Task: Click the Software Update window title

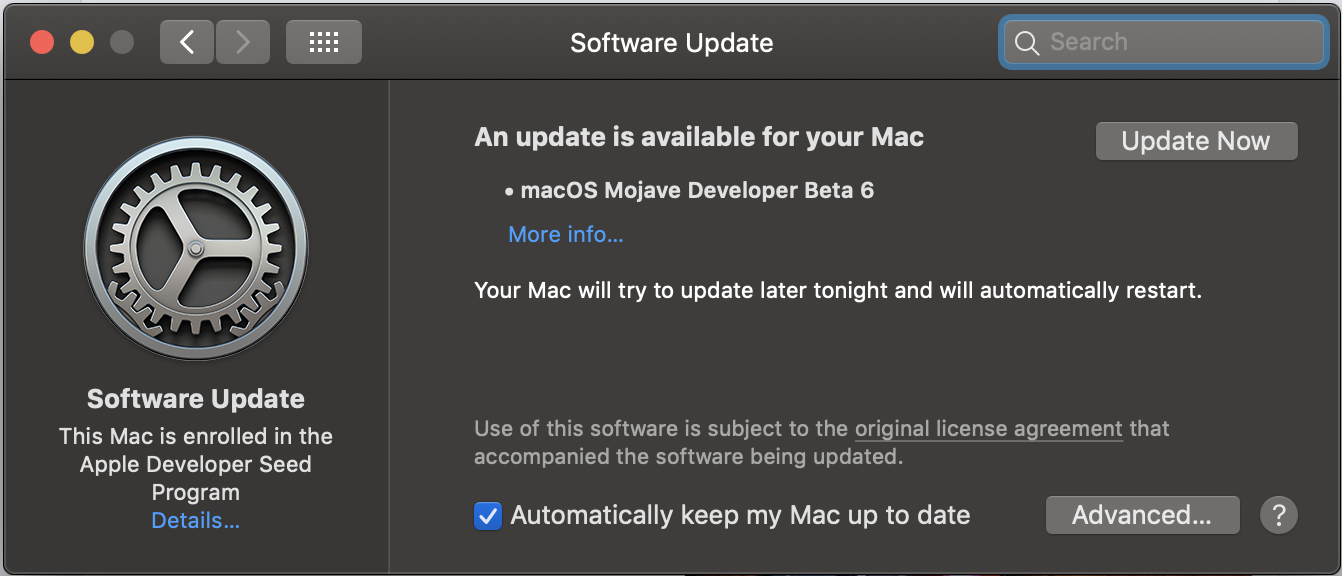Action: point(671,43)
